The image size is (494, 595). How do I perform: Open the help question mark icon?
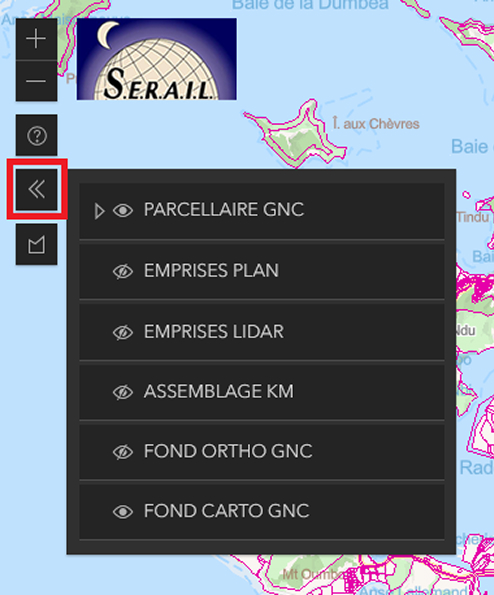[36, 135]
